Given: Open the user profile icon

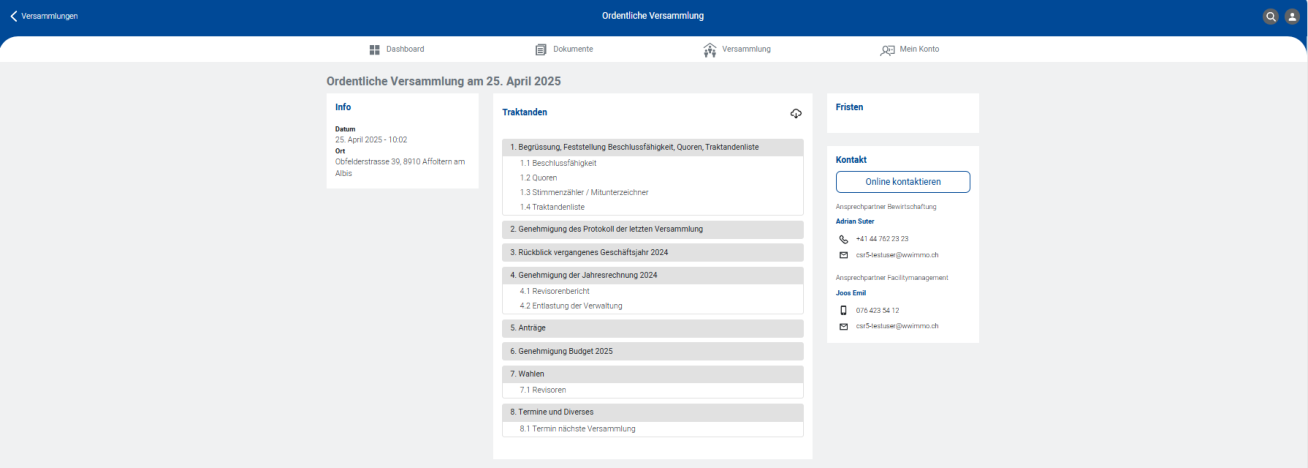Looking at the screenshot, I should coord(1291,16).
